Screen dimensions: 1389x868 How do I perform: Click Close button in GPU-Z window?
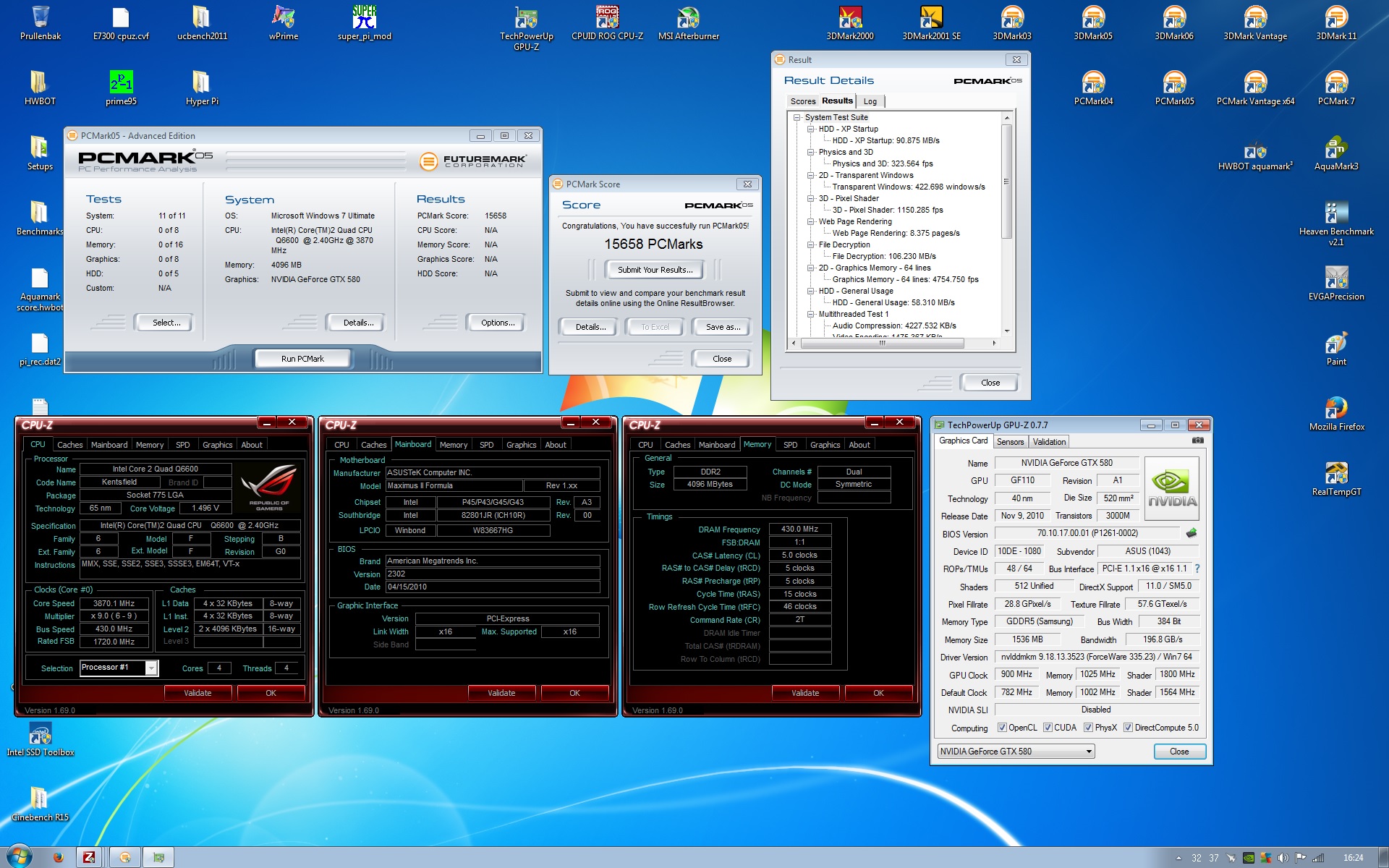(1179, 752)
